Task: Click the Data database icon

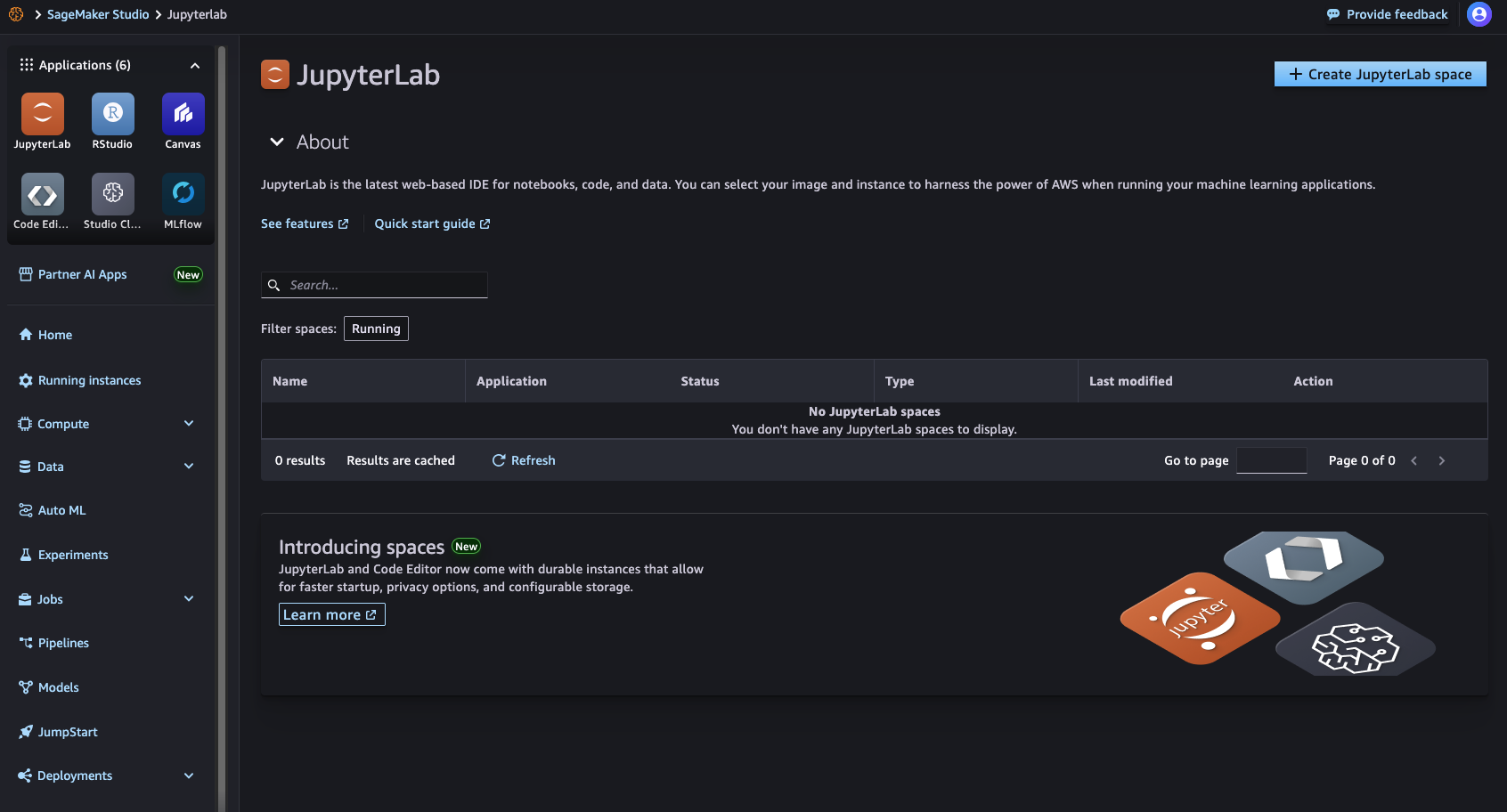Action: click(25, 467)
